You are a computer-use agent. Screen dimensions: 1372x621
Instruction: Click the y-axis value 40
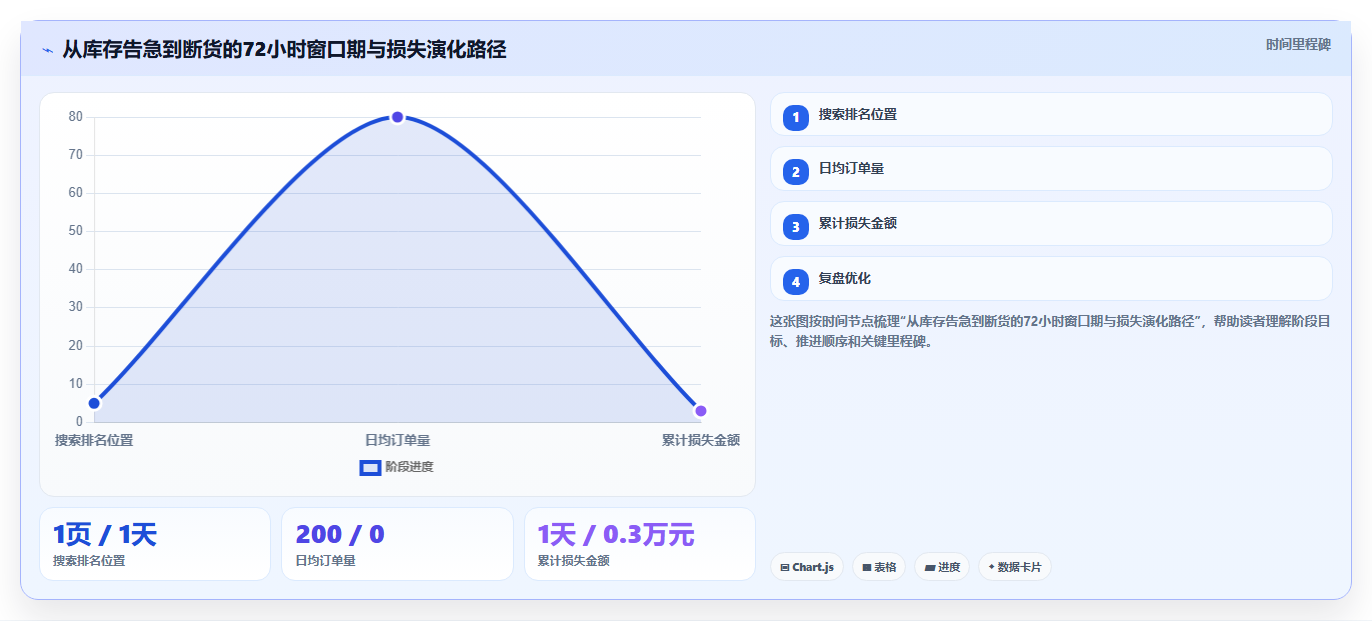pyautogui.click(x=76, y=269)
